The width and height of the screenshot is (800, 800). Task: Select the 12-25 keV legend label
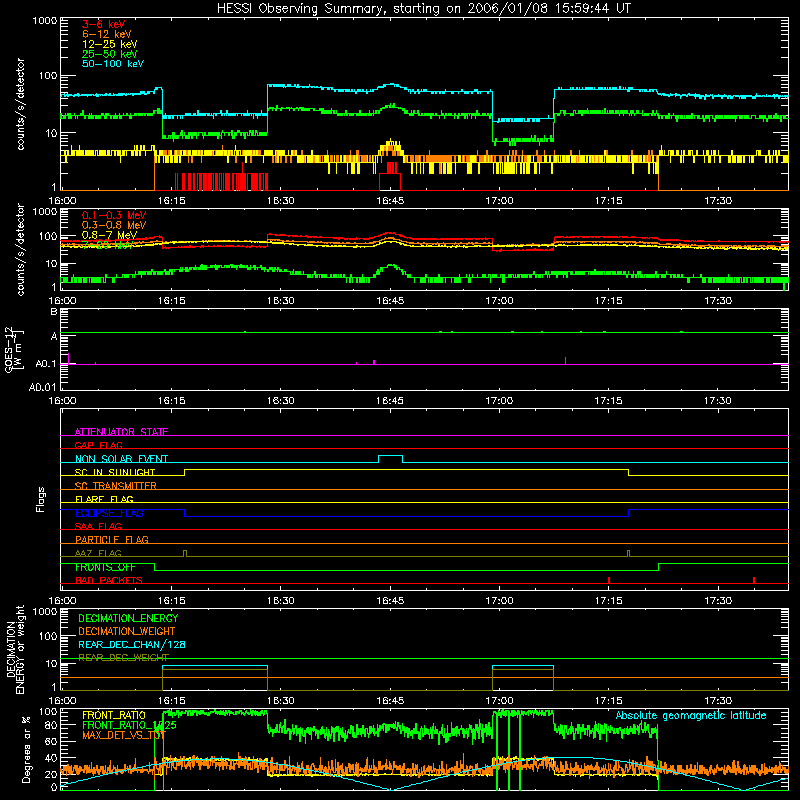(x=110, y=44)
